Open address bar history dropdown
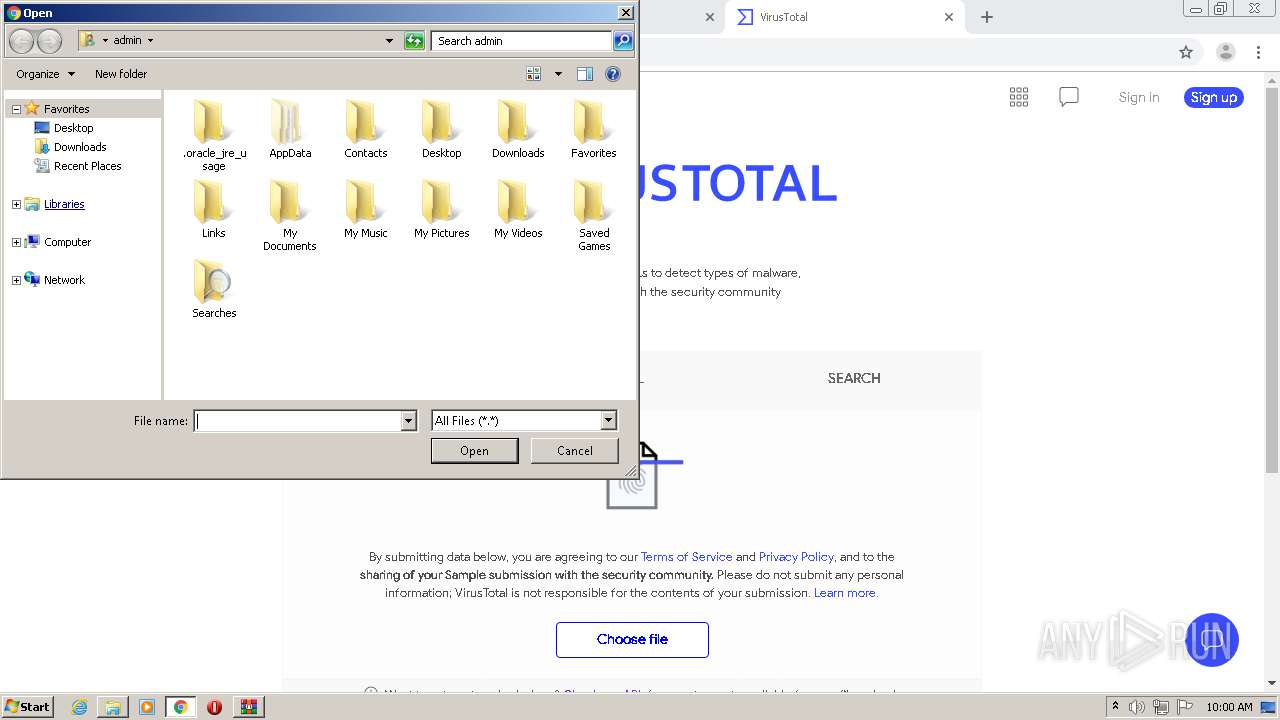 390,41
